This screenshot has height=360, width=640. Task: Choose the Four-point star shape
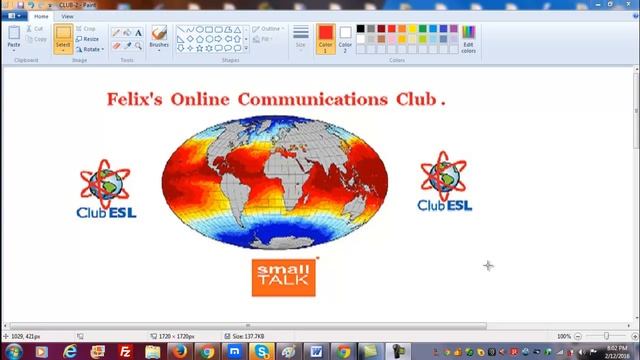point(190,48)
